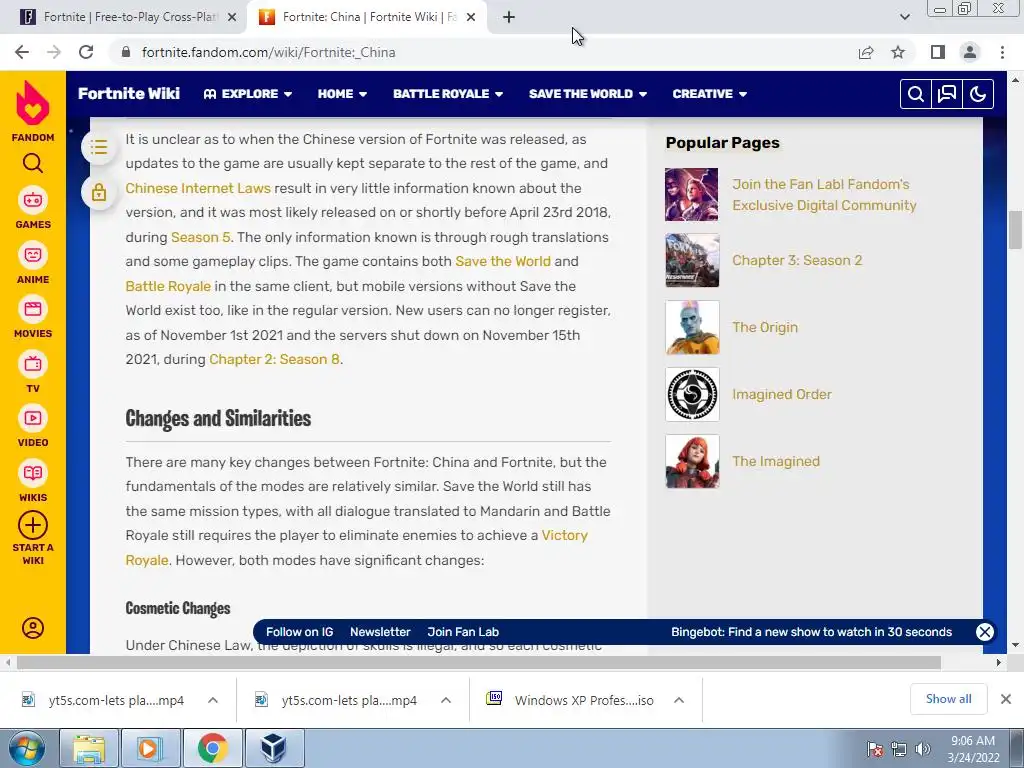Open the Season 5 link
This screenshot has height=768, width=1024.
(200, 237)
